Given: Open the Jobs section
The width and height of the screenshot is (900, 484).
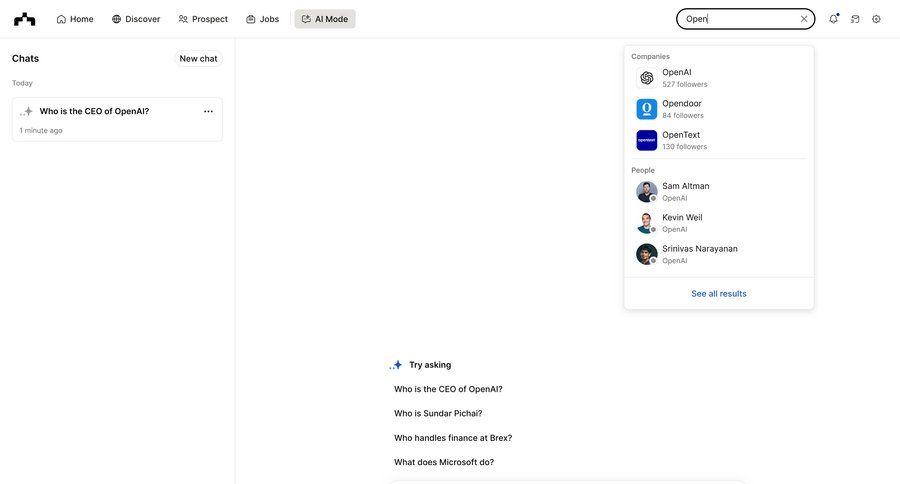Looking at the screenshot, I should pos(262,19).
